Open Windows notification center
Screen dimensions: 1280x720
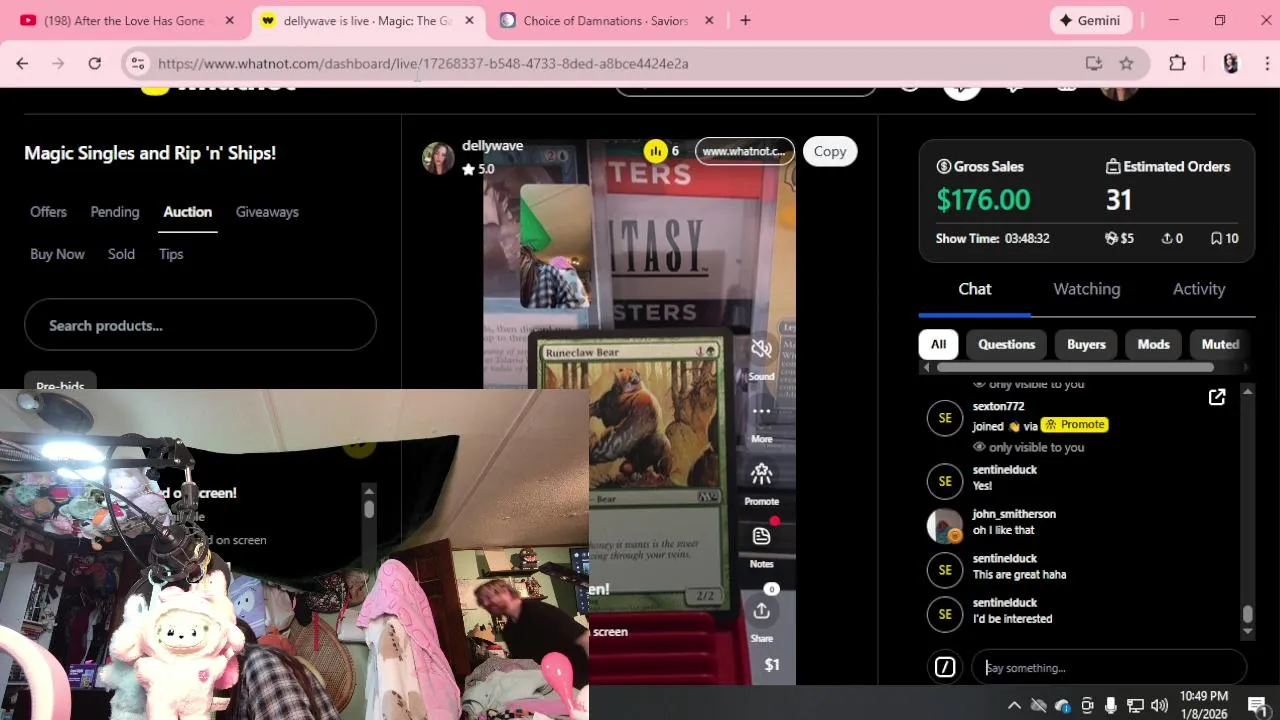1258,705
